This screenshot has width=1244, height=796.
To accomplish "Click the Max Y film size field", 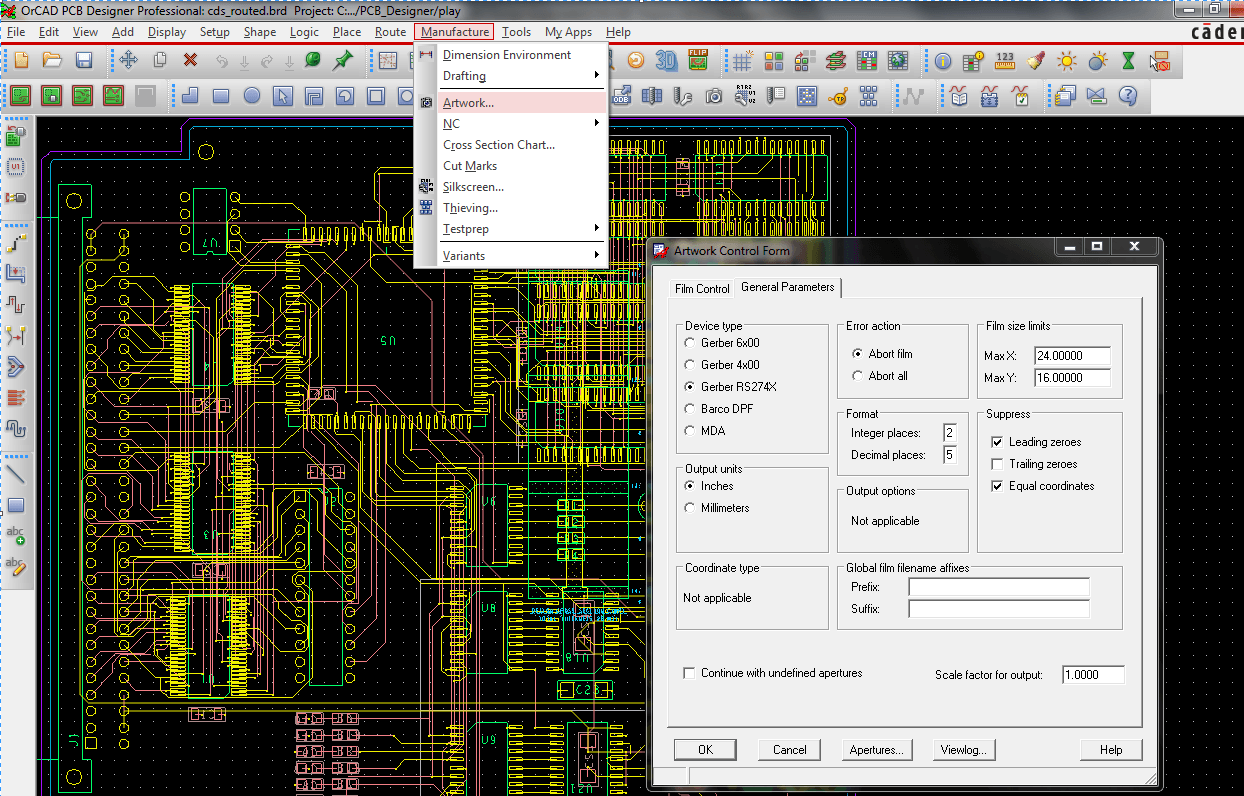I will pos(1073,378).
